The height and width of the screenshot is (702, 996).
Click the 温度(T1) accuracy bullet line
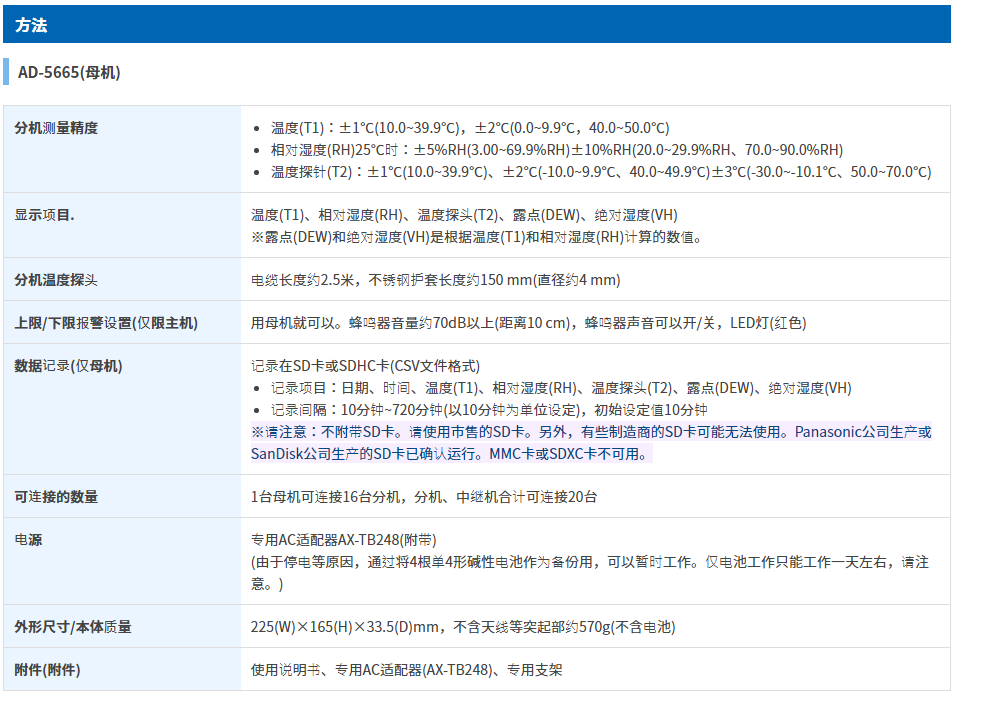(x=469, y=128)
